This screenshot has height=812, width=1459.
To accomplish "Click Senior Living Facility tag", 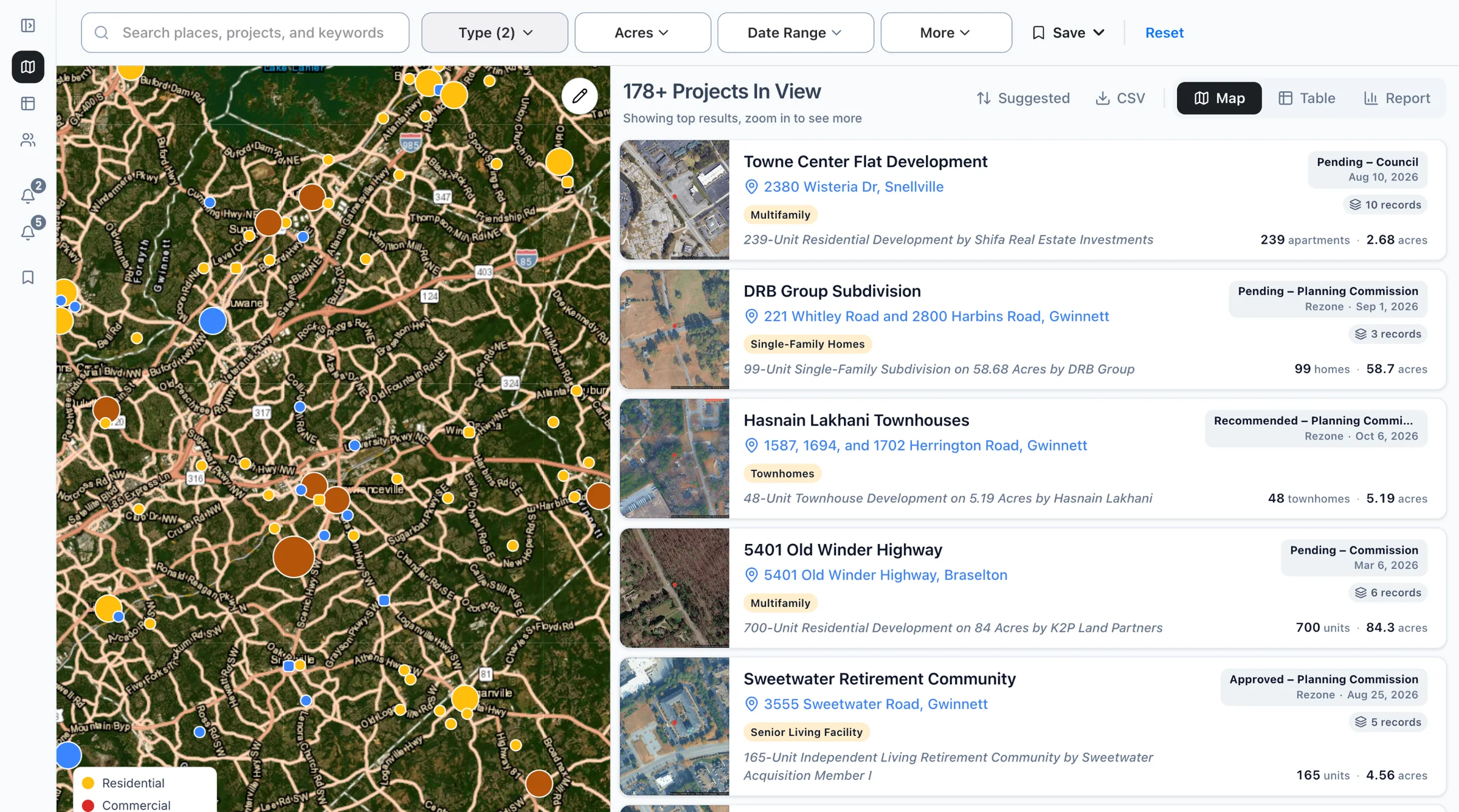I will (x=806, y=732).
